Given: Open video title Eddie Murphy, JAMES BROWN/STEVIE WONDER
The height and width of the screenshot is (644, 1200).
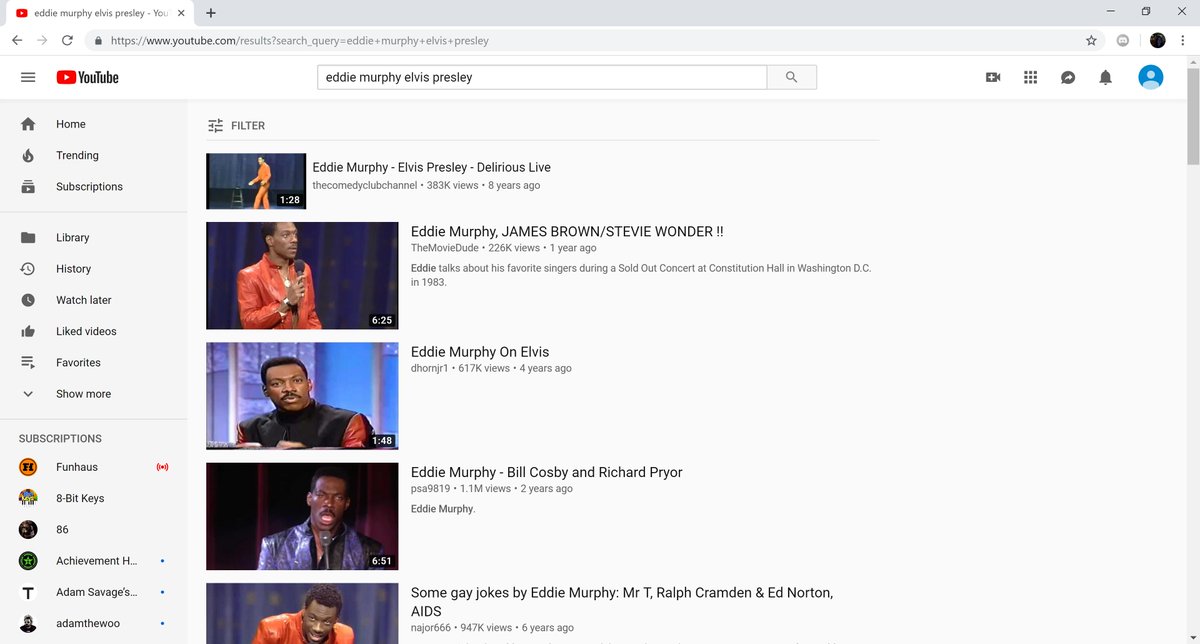Looking at the screenshot, I should 567,231.
